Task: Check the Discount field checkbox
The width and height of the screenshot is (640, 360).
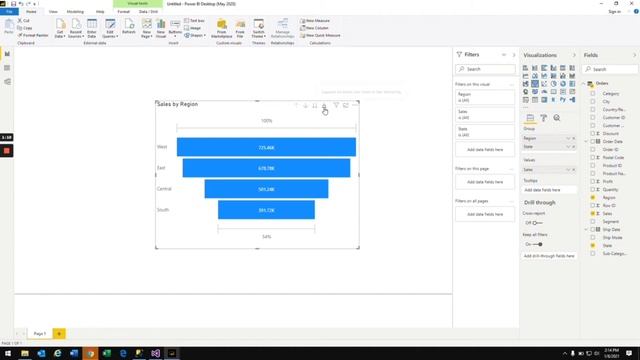Action: [593, 133]
